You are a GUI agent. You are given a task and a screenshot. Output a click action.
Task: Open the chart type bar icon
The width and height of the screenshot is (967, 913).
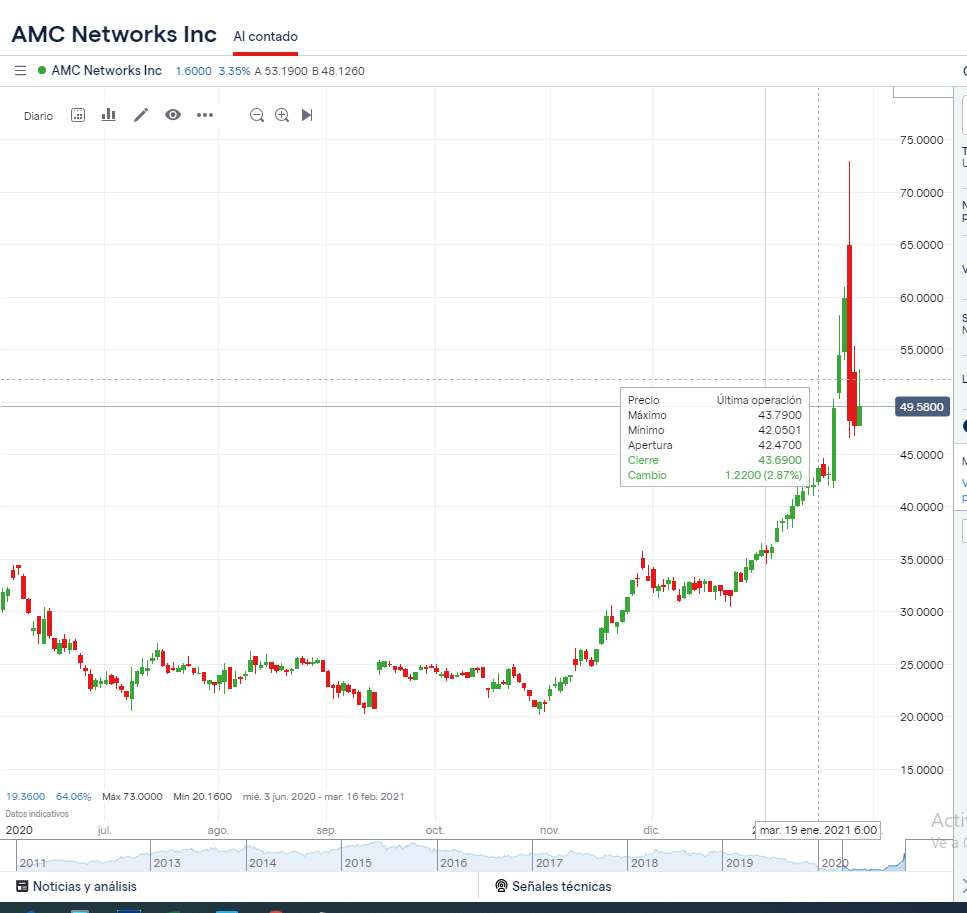pyautogui.click(x=109, y=115)
